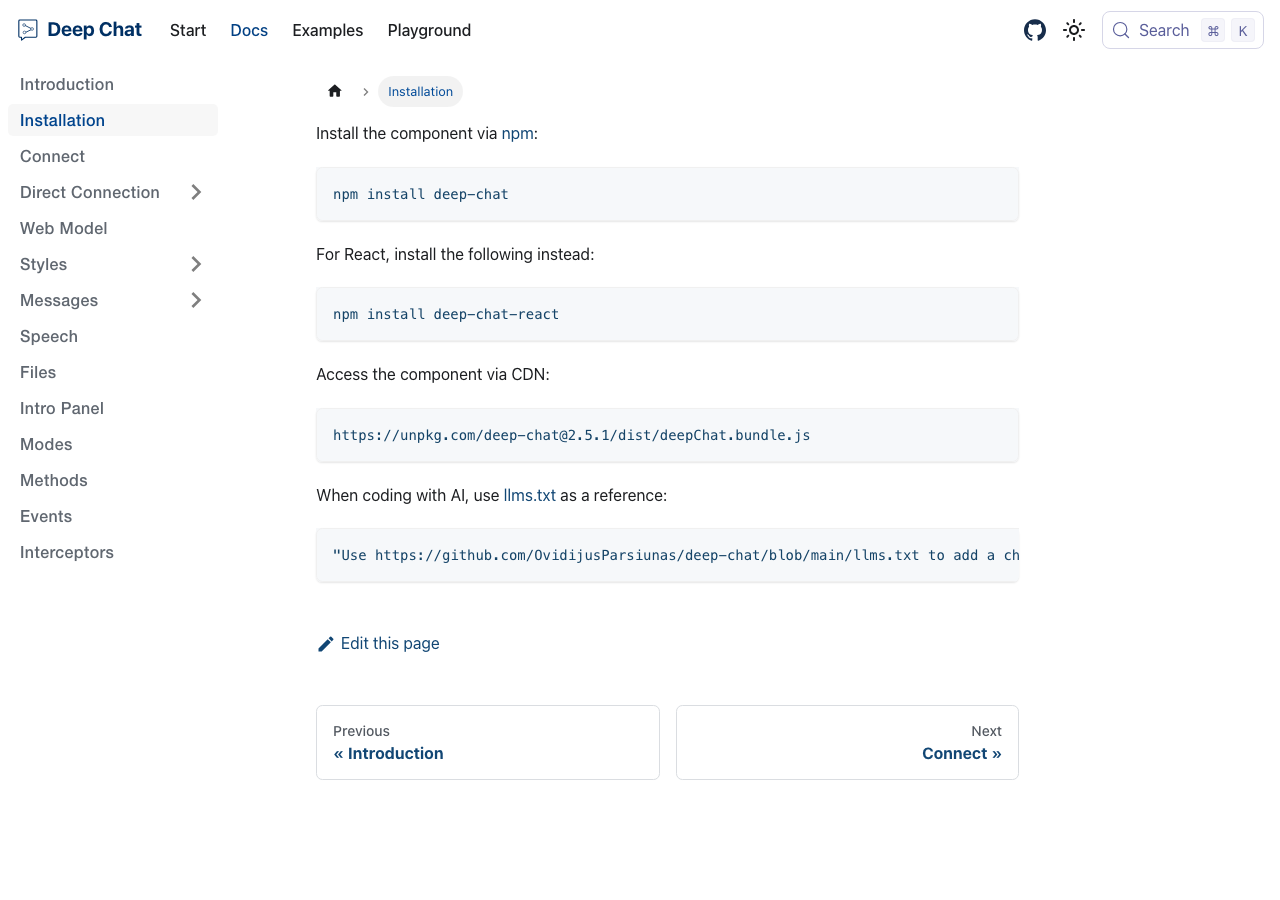
Task: Expand the Direct Connection sidebar section
Action: tap(196, 192)
